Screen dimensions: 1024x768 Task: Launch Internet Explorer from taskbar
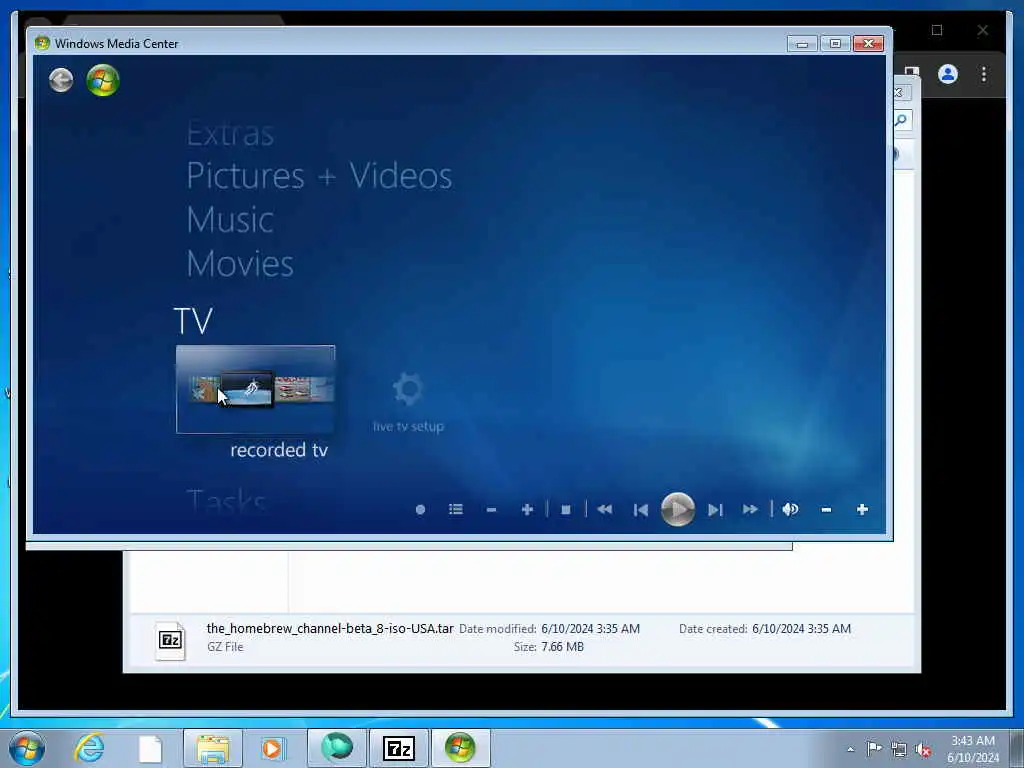[89, 748]
